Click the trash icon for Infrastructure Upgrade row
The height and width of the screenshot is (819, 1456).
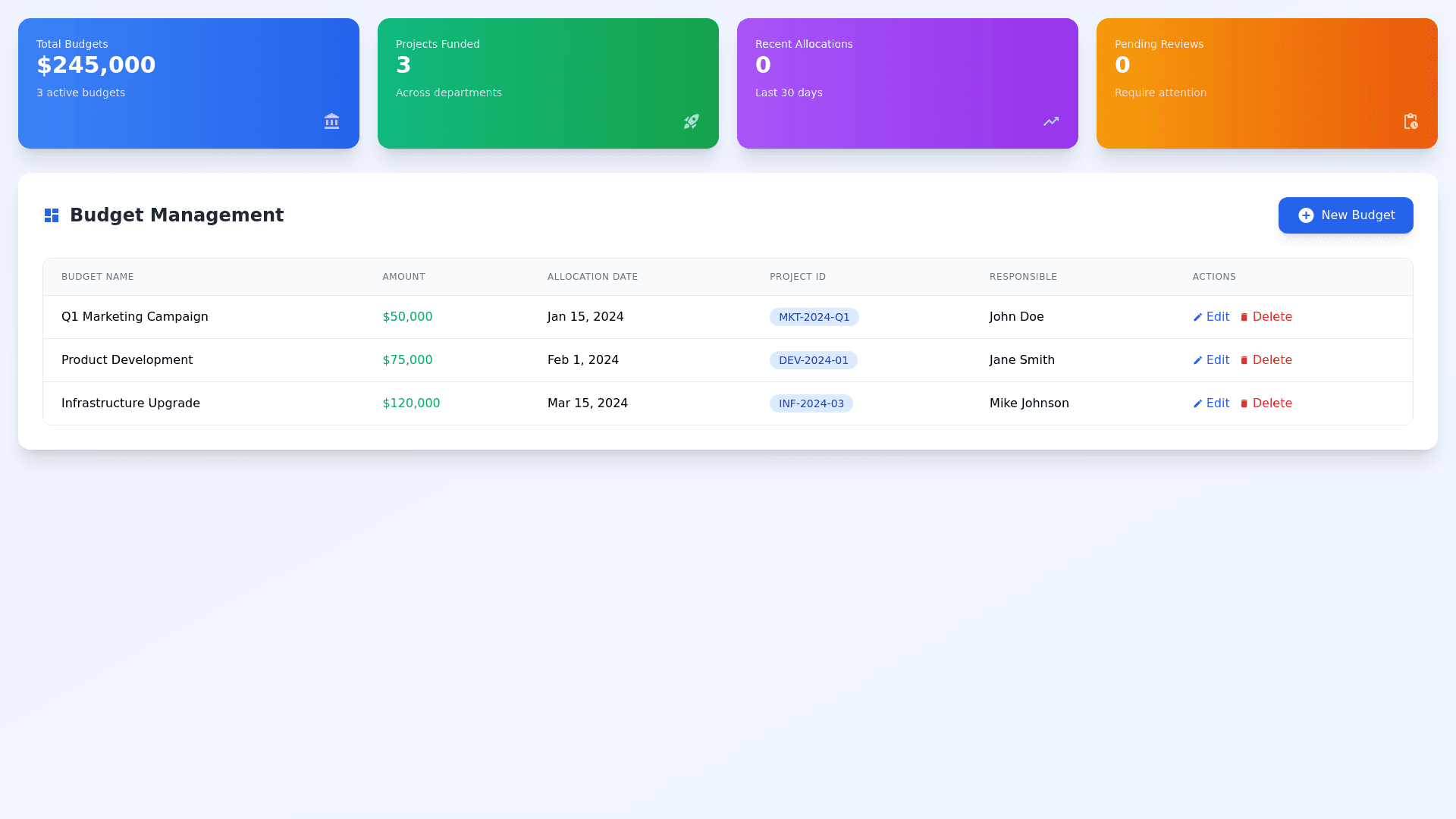(x=1244, y=403)
